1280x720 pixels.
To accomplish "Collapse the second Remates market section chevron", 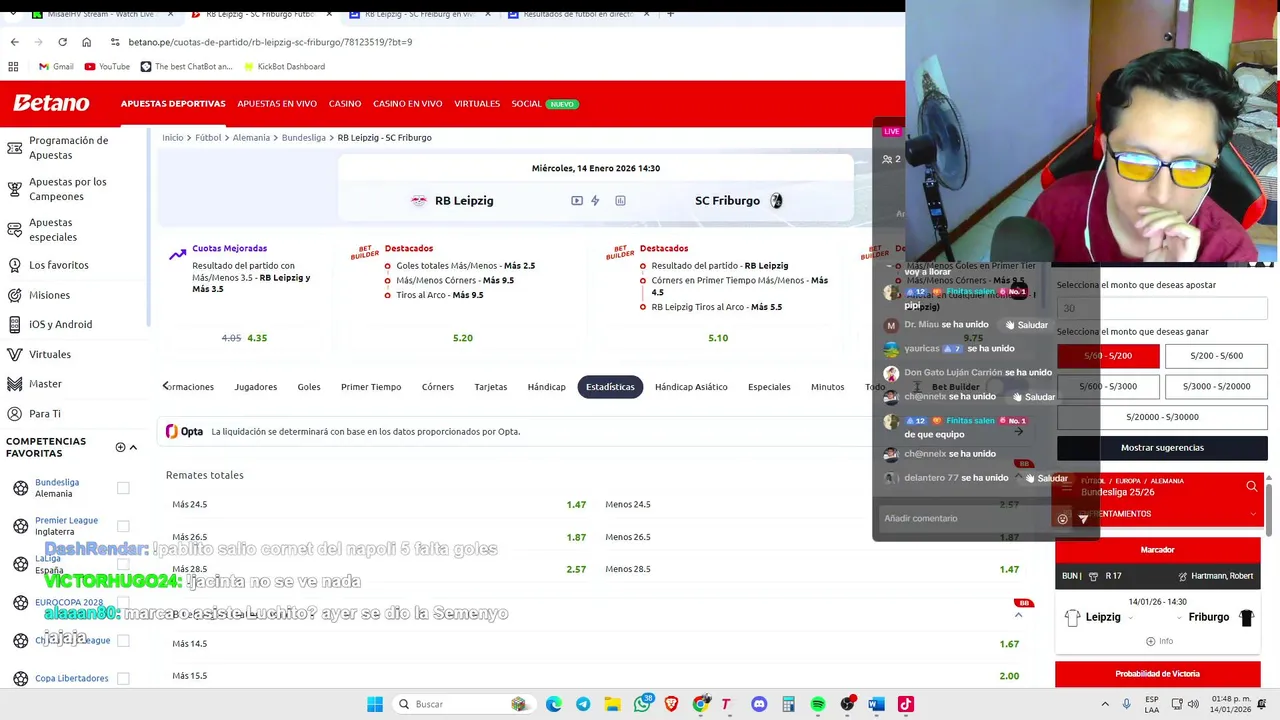I will pyautogui.click(x=1018, y=615).
